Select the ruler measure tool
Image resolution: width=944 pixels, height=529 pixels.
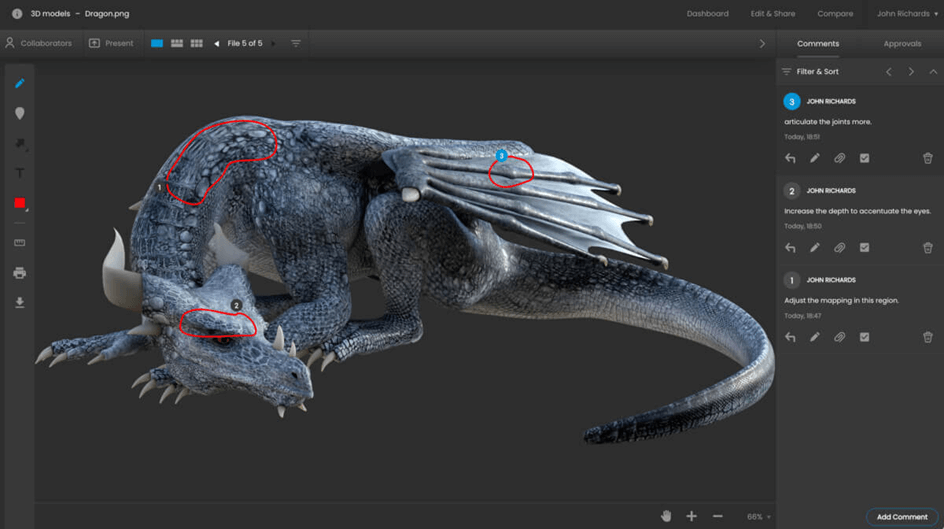coord(20,243)
